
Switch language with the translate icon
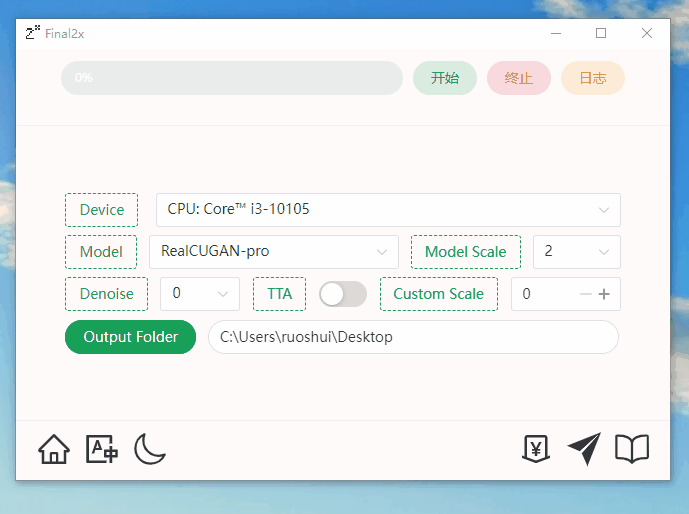pos(102,449)
